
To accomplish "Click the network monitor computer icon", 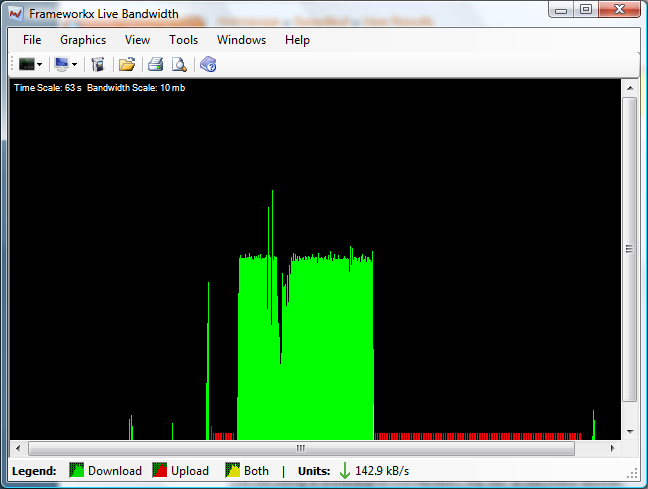I will [61, 65].
